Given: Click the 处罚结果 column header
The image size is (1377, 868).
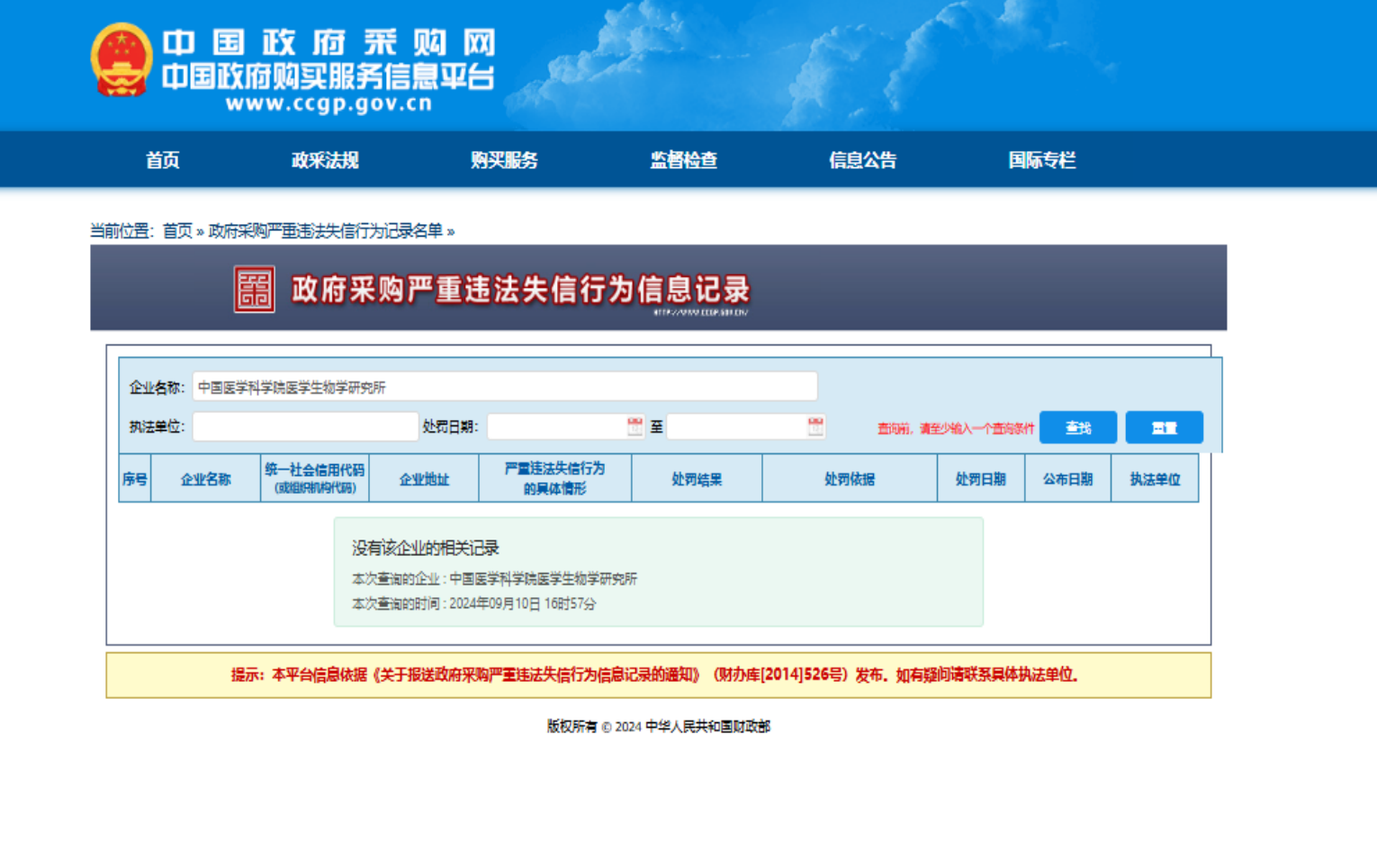Looking at the screenshot, I should [x=697, y=479].
